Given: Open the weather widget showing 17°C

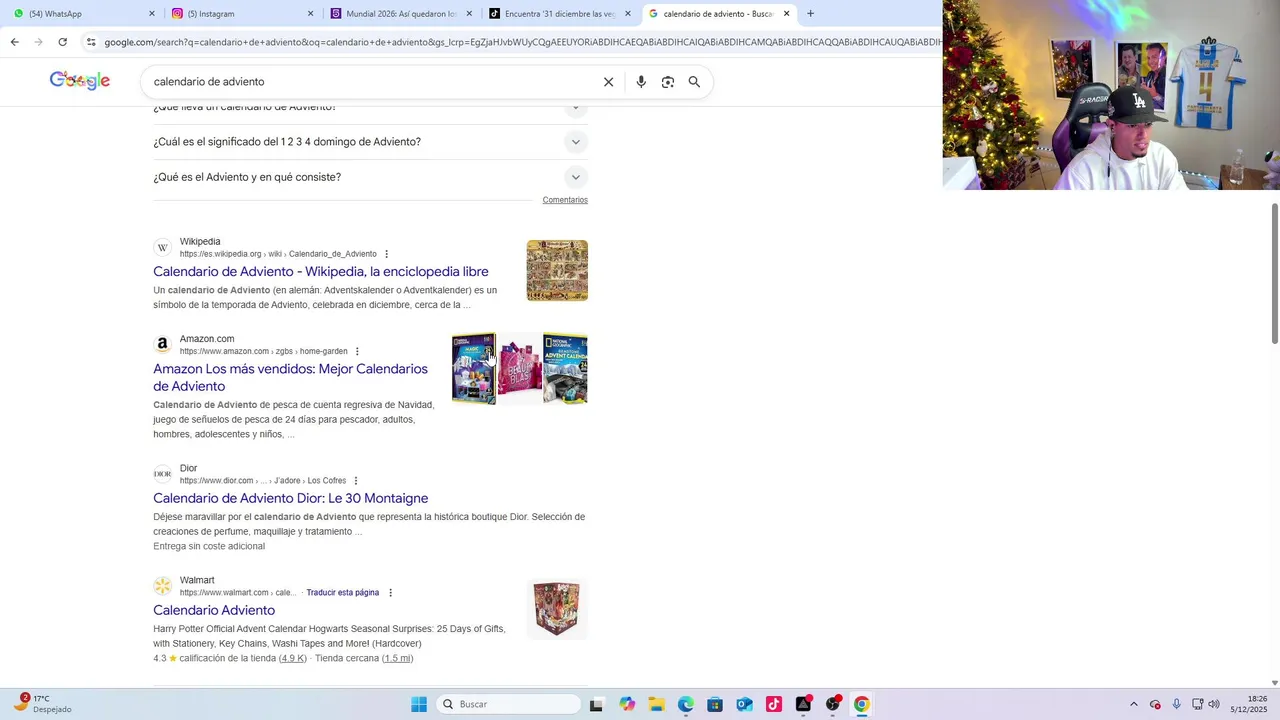Looking at the screenshot, I should [44, 703].
